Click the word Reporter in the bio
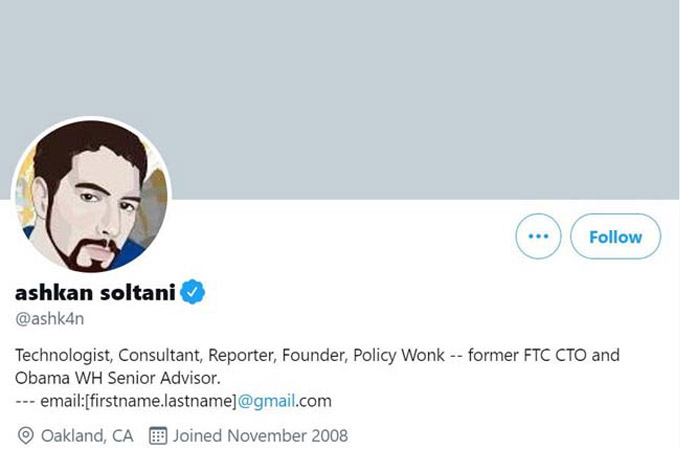Viewport: 680px width, 450px height. click(x=242, y=355)
